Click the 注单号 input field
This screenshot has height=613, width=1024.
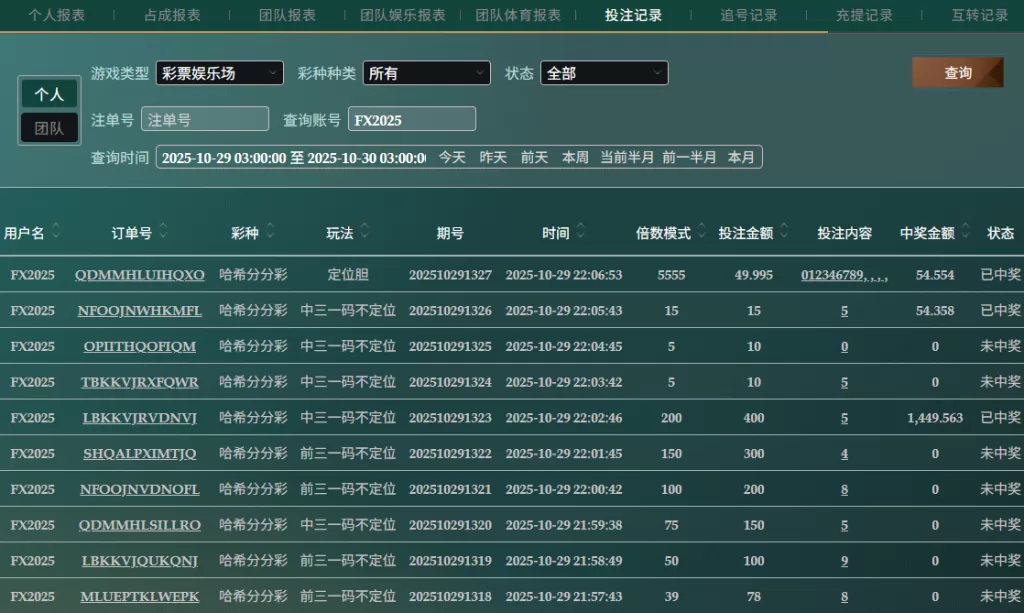click(205, 119)
